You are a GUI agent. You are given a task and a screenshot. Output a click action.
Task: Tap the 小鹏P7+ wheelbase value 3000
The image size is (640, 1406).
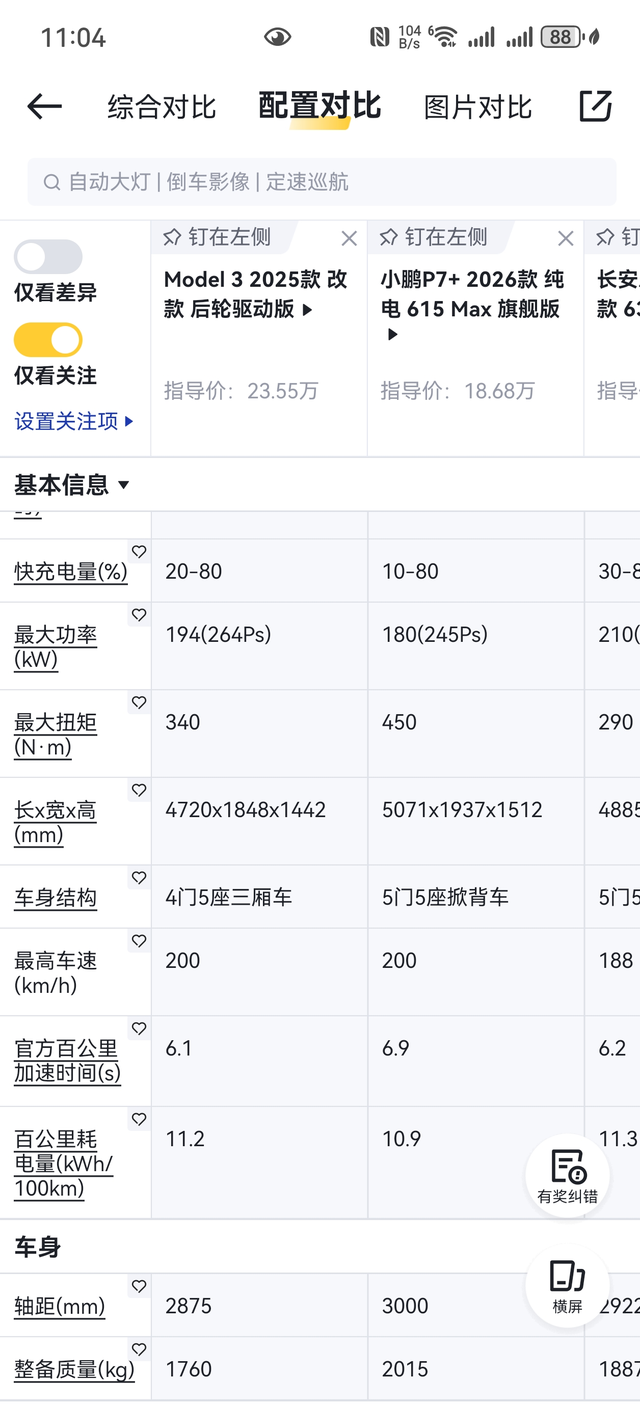point(405,1306)
